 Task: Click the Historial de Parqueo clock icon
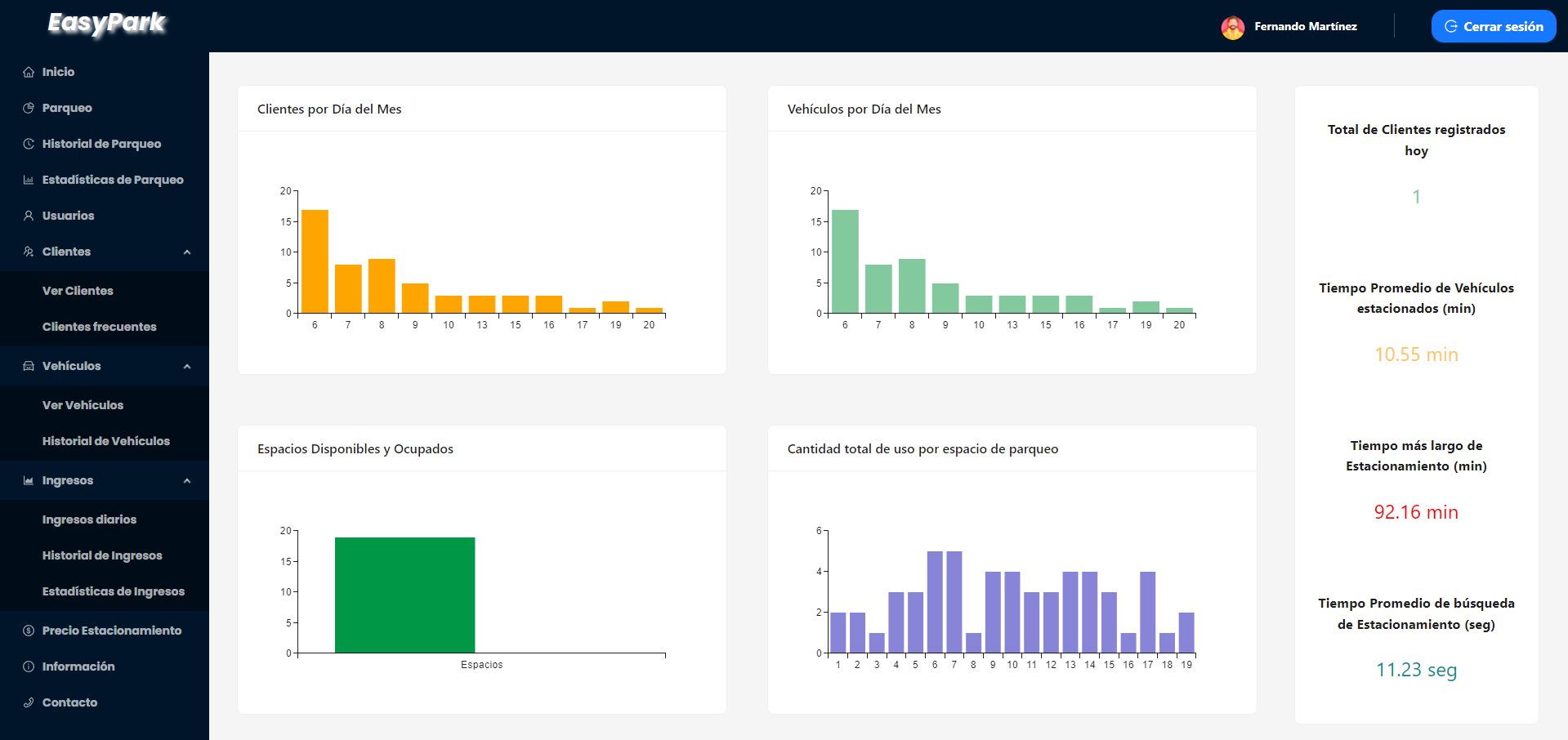(x=29, y=144)
